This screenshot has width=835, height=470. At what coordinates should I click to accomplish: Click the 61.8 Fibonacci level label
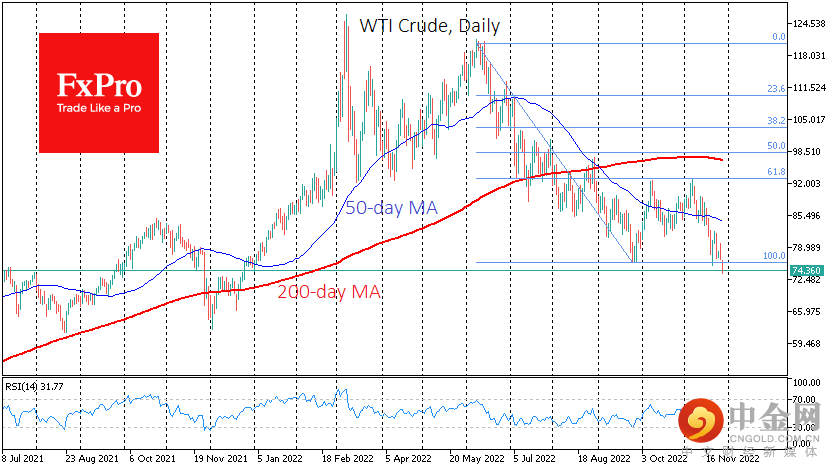click(775, 172)
